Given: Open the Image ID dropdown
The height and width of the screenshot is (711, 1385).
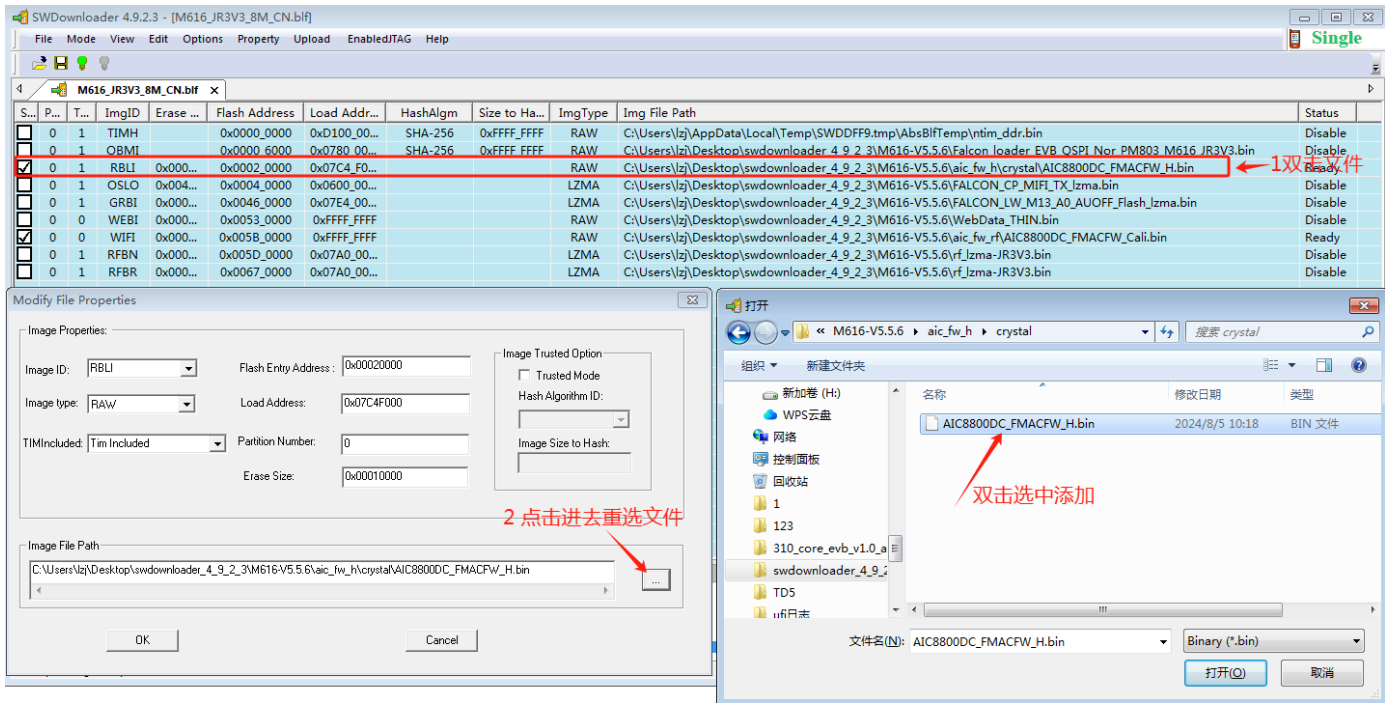Looking at the screenshot, I should click(188, 369).
